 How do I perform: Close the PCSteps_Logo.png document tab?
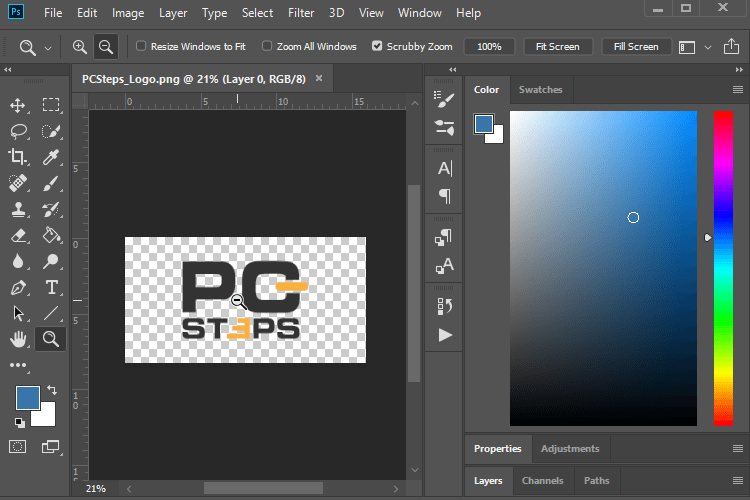(x=319, y=78)
